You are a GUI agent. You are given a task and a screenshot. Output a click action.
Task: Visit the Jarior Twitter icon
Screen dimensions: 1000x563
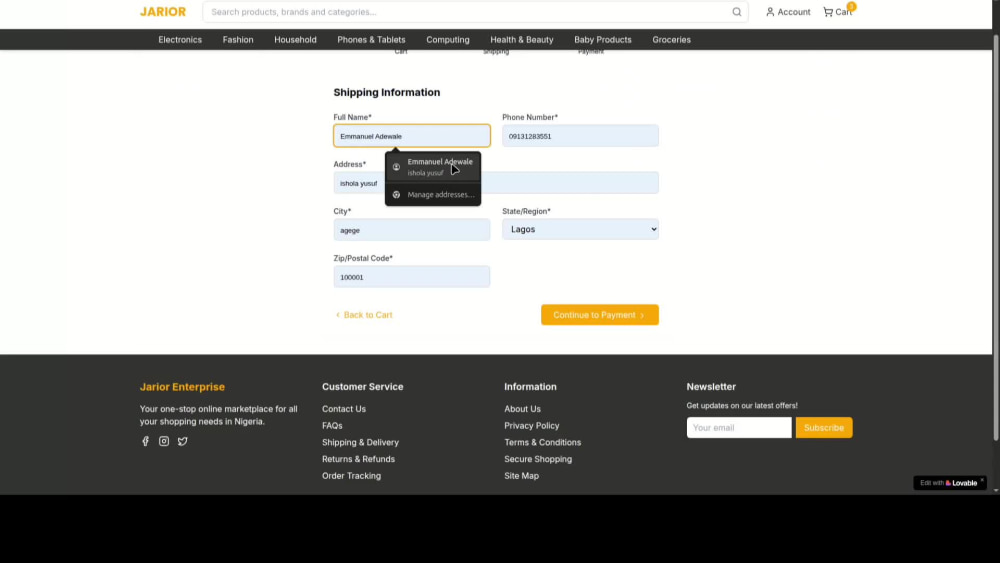pyautogui.click(x=182, y=441)
